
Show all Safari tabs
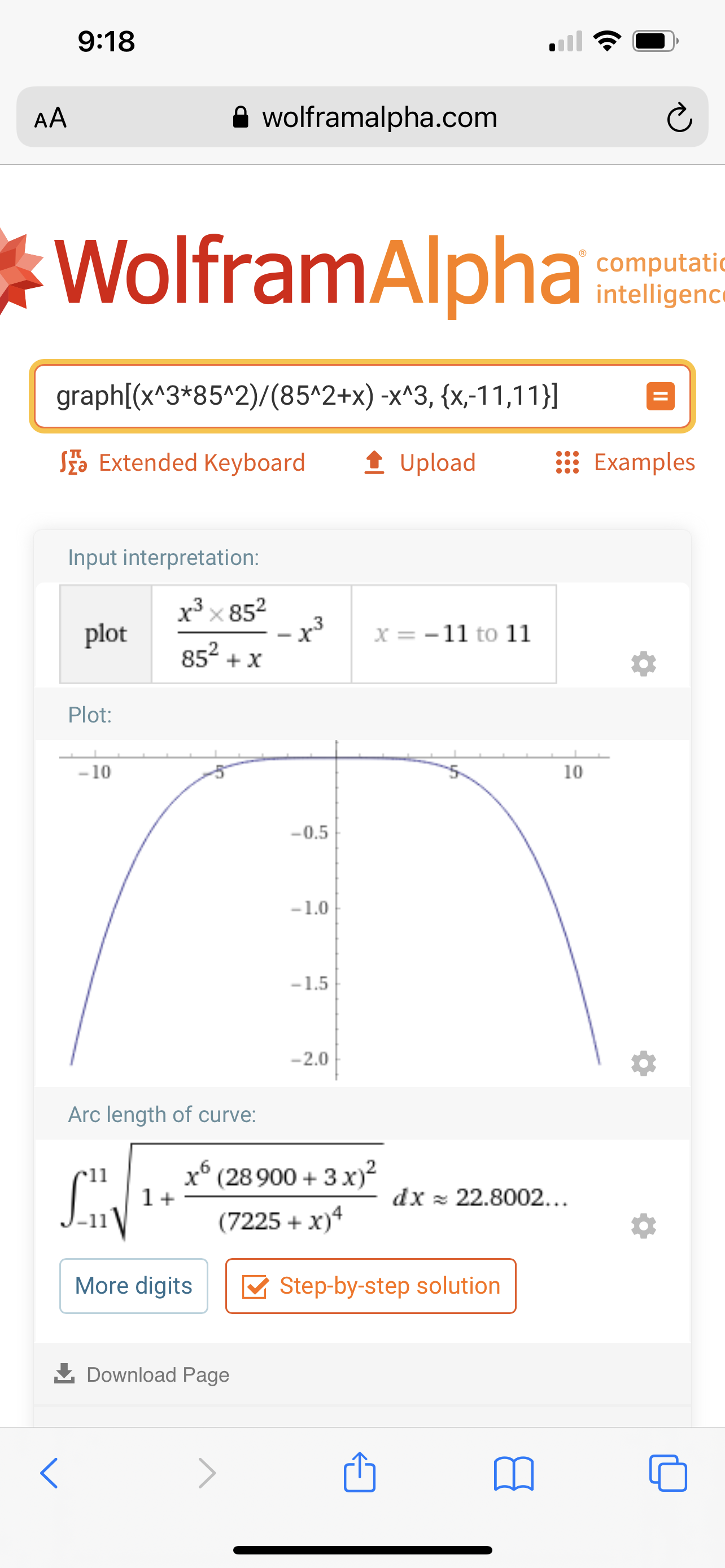tap(668, 1473)
